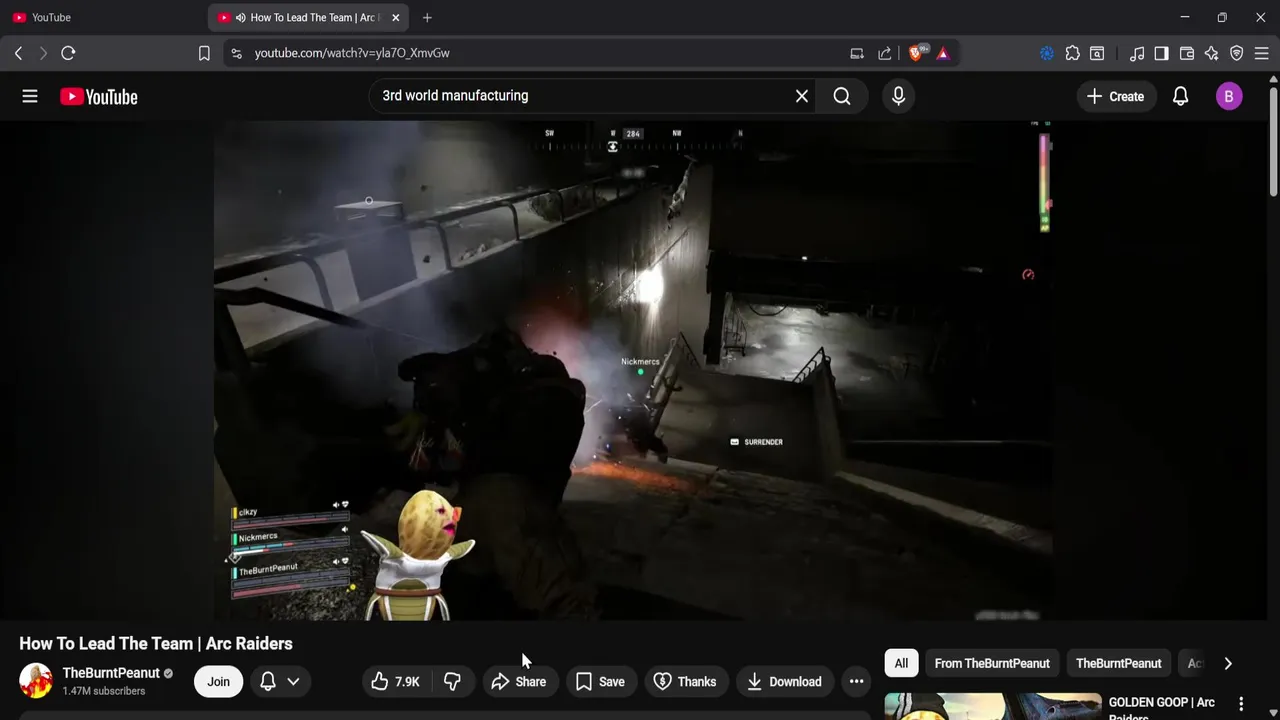Open Leo AI sparkle icon
This screenshot has height=720, width=1280.
tap(1212, 53)
